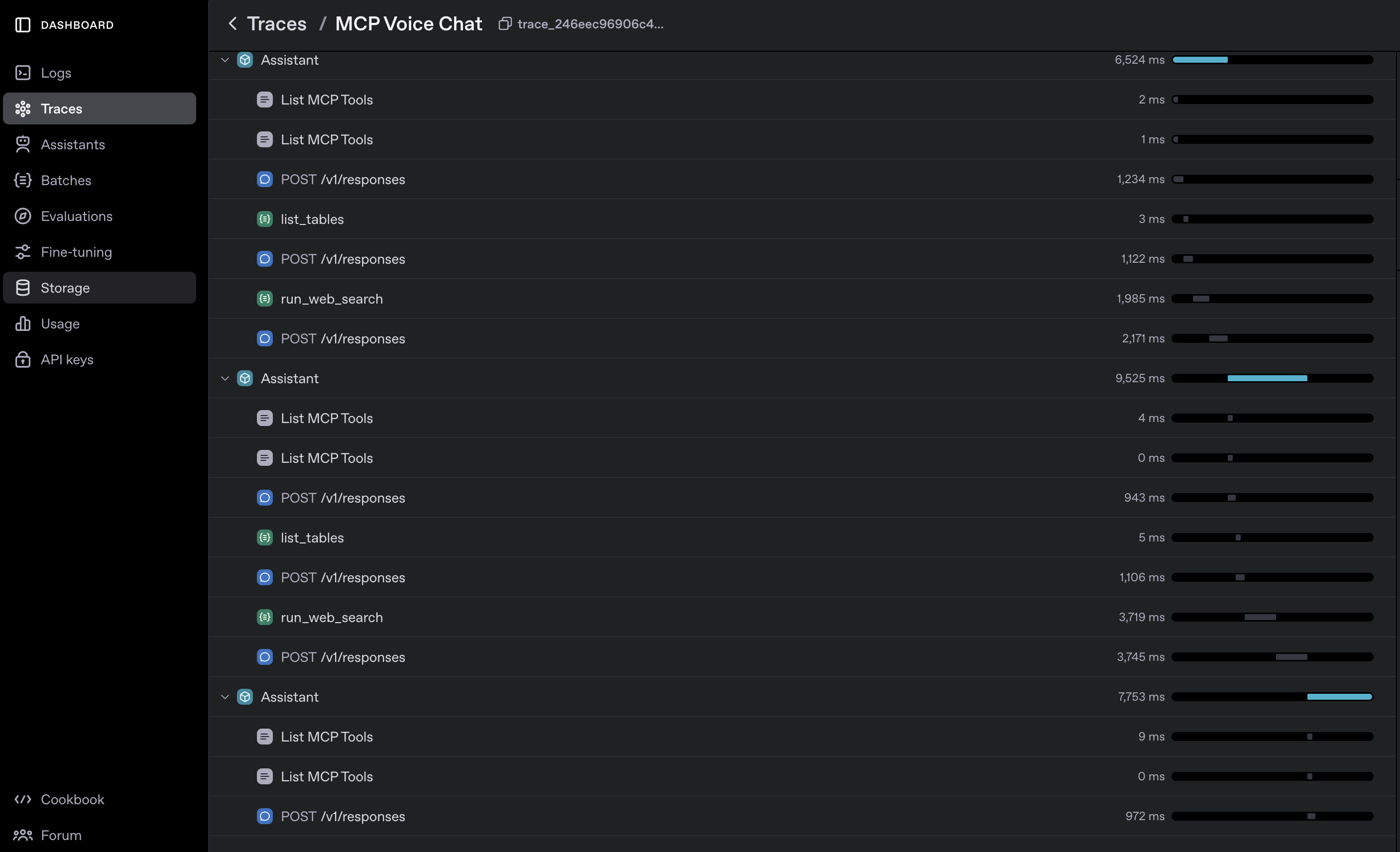
Task: Collapse the first Assistant span group
Action: tap(225, 60)
